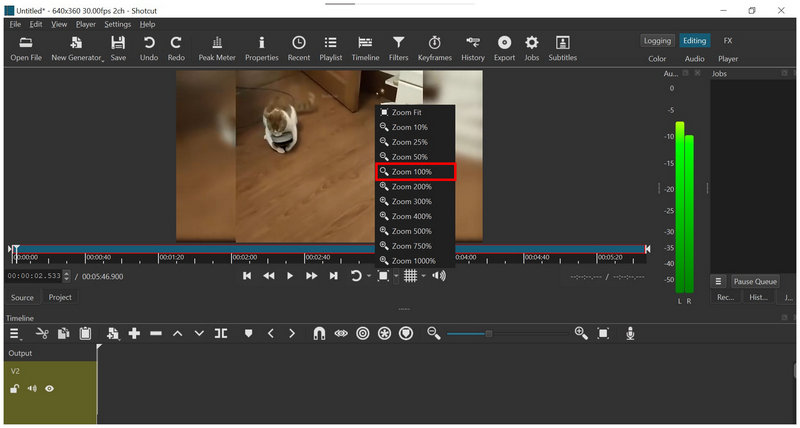Switch to the Editing layout

tap(694, 41)
